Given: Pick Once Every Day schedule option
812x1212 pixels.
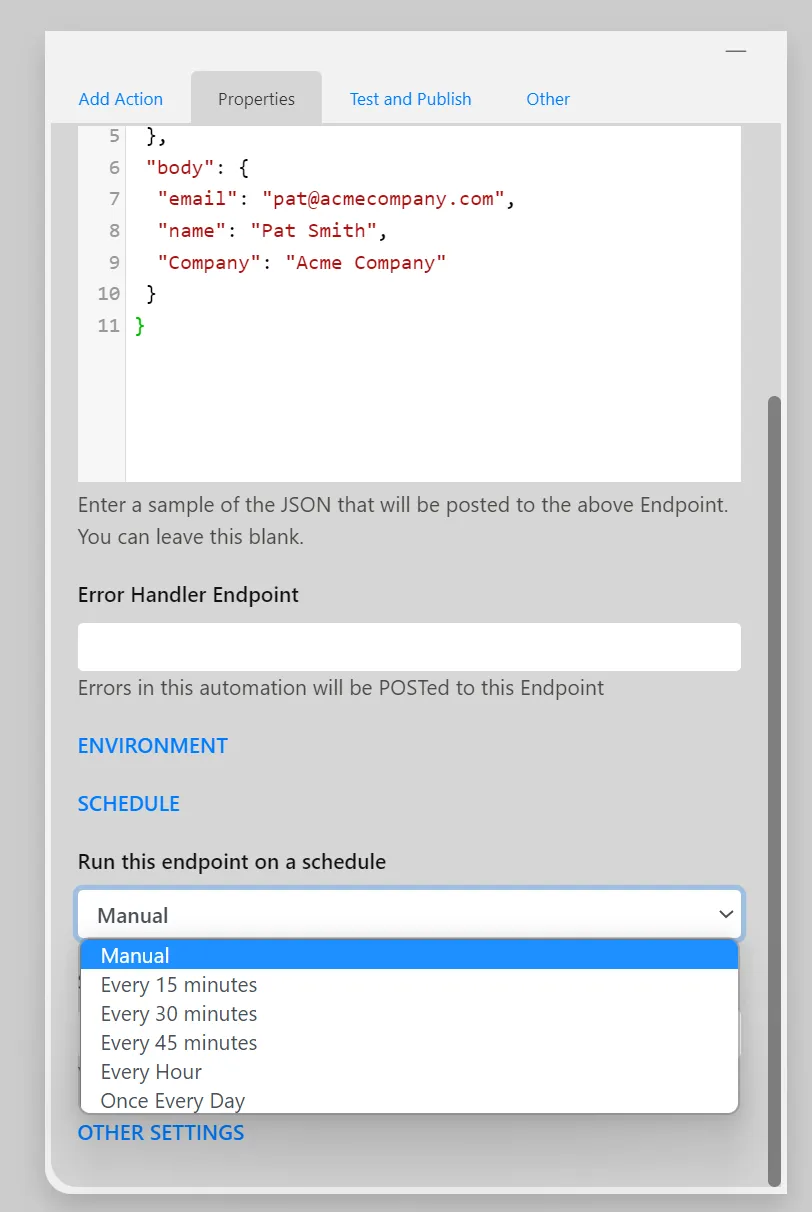Looking at the screenshot, I should (x=409, y=1100).
